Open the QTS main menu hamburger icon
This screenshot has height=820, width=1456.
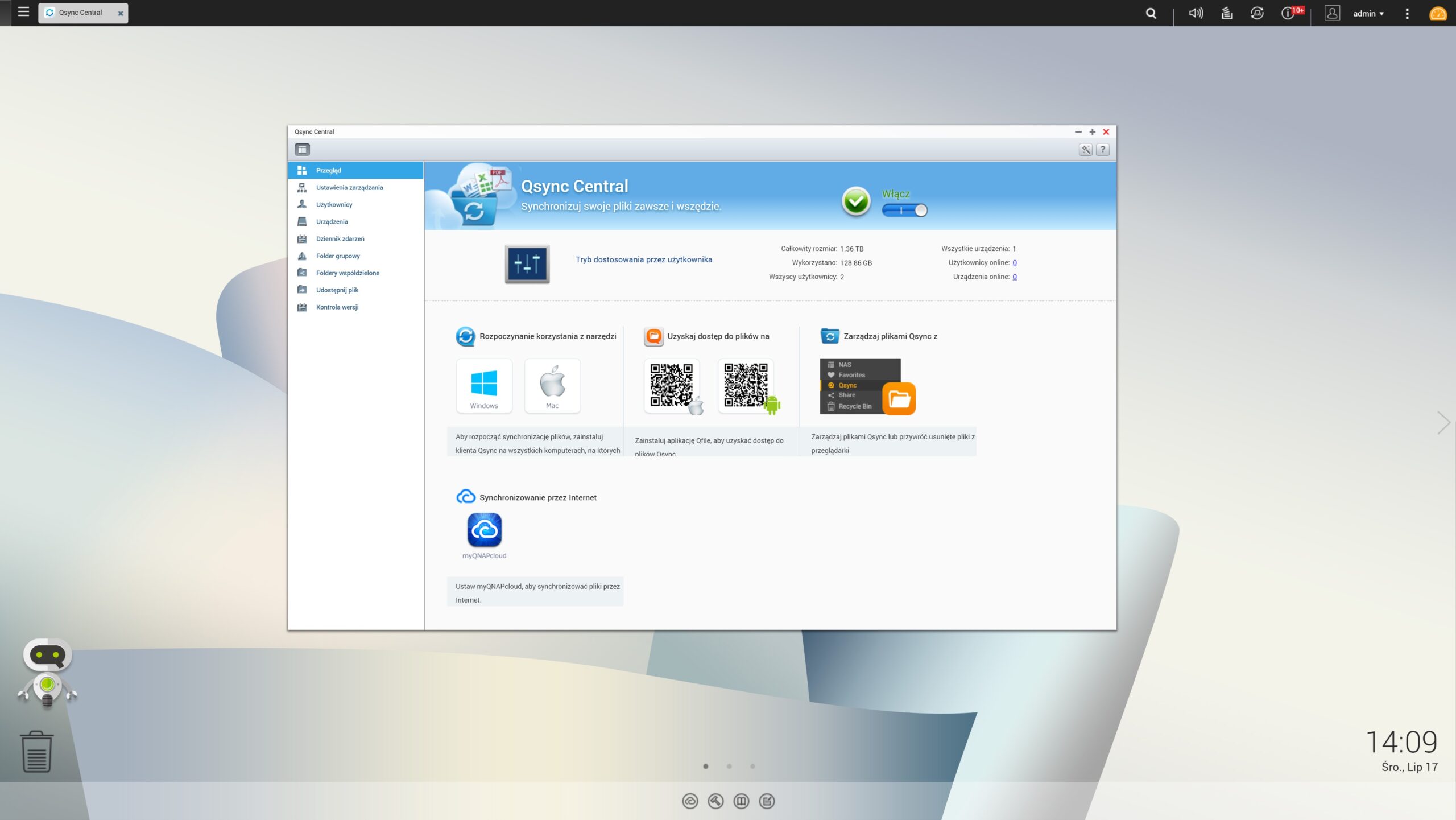tap(23, 12)
